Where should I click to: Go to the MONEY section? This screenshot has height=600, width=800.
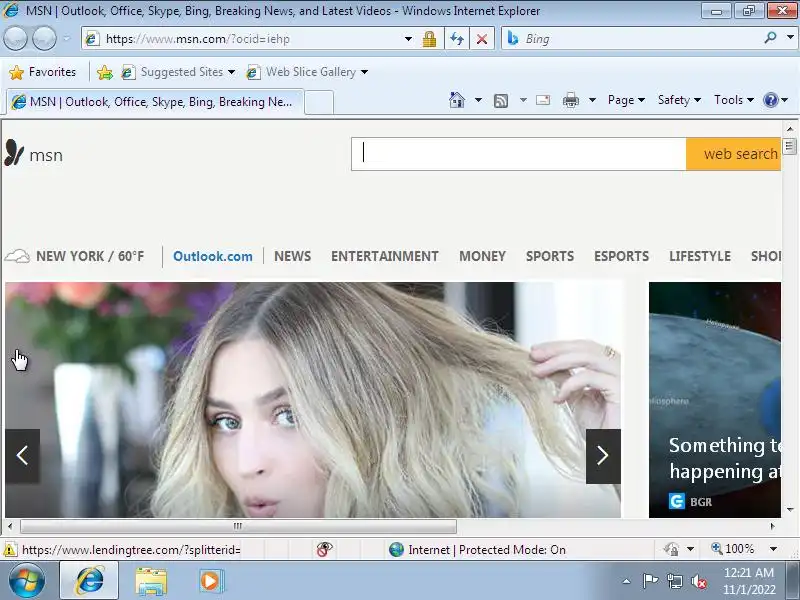[482, 256]
